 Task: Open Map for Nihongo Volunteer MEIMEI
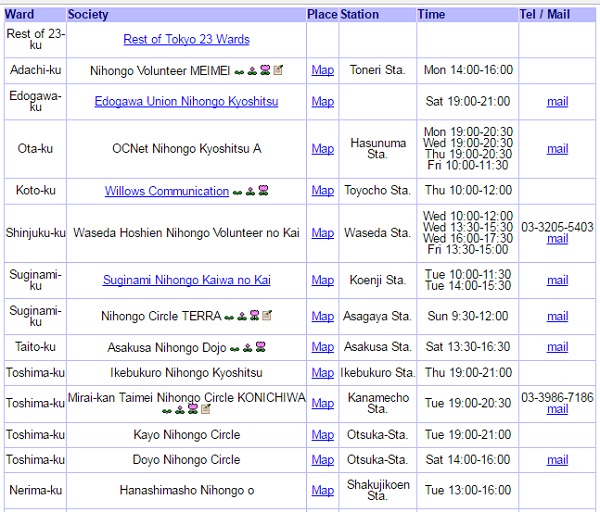pos(323,70)
